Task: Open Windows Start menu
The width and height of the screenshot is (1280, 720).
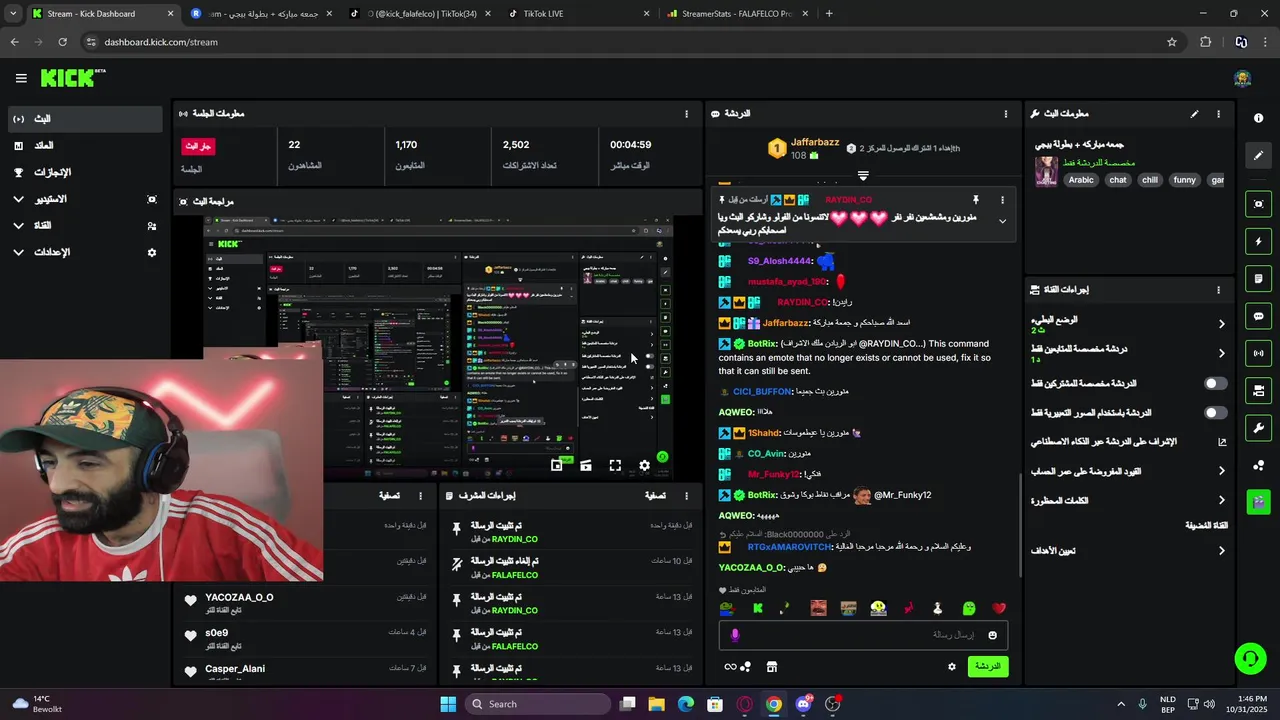Action: pyautogui.click(x=448, y=704)
